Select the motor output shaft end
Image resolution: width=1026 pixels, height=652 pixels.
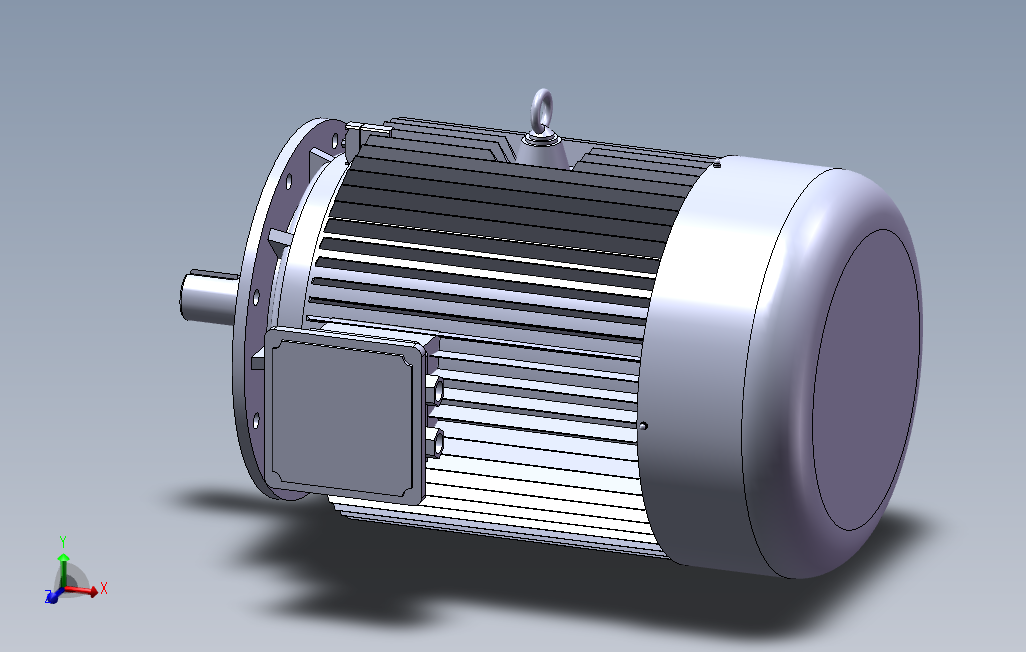tap(208, 297)
